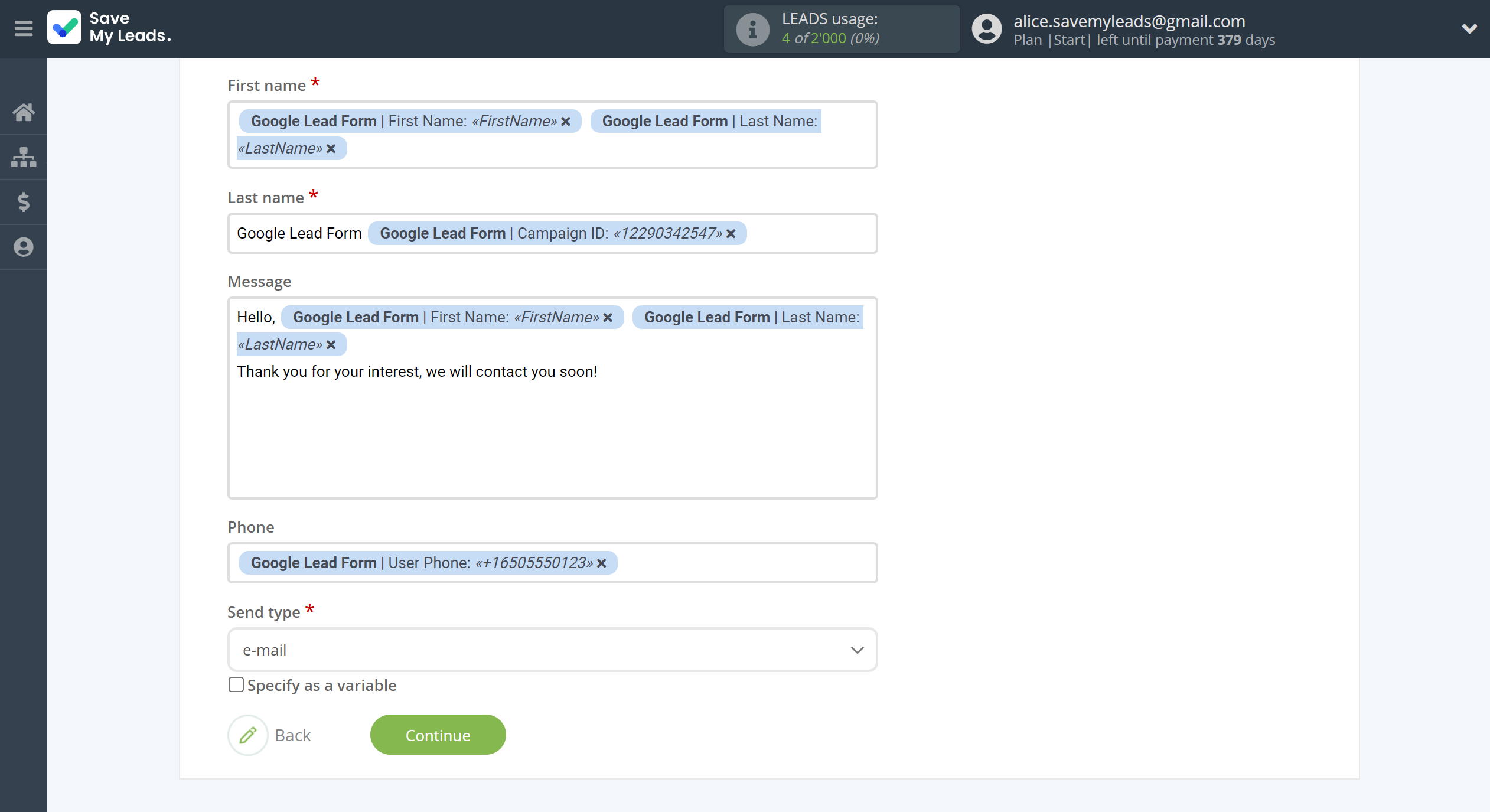Click the pencil/edit icon next to Back button
This screenshot has height=812, width=1490.
[x=247, y=734]
